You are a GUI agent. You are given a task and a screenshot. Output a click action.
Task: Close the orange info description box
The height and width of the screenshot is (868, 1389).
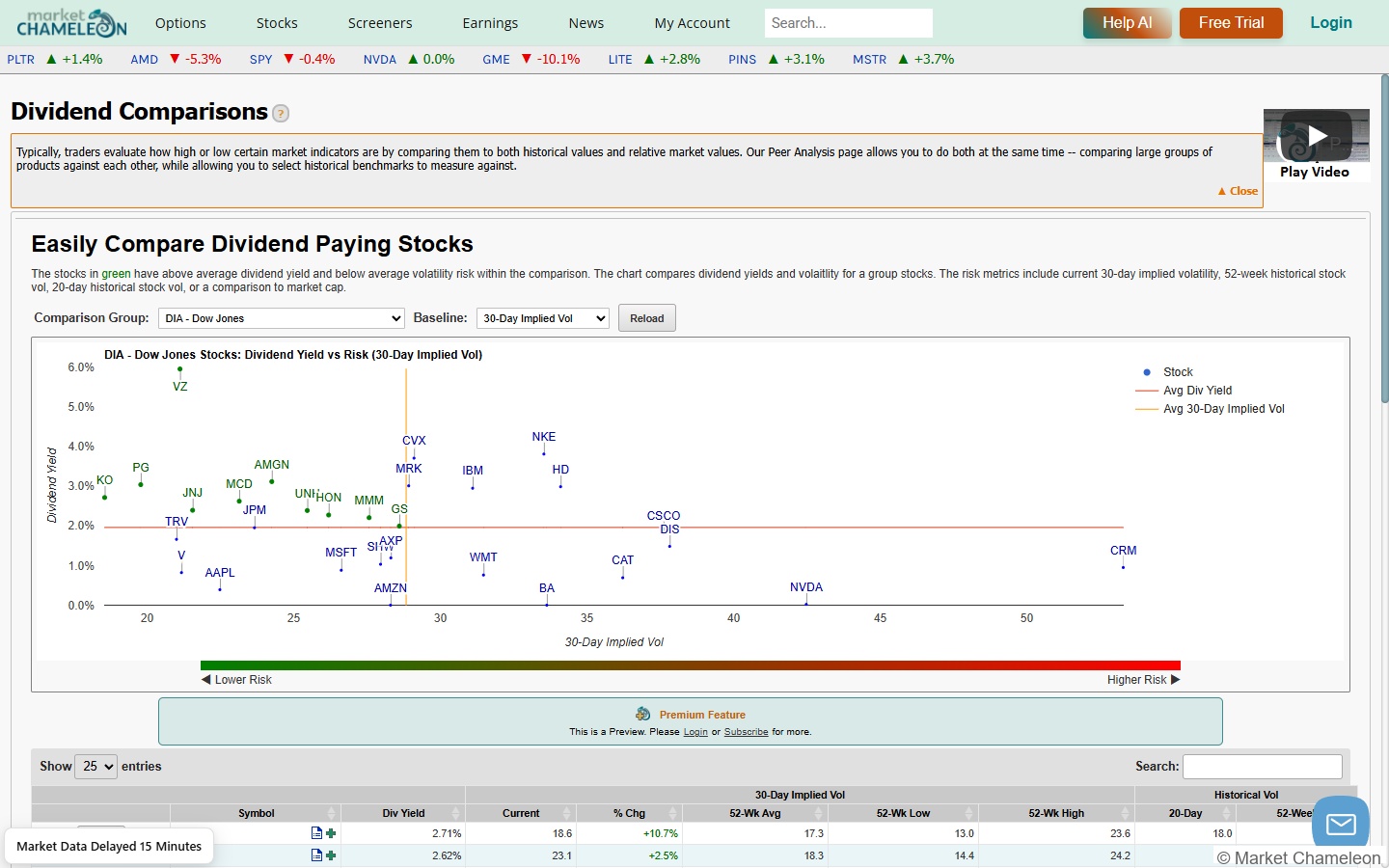click(x=1239, y=191)
